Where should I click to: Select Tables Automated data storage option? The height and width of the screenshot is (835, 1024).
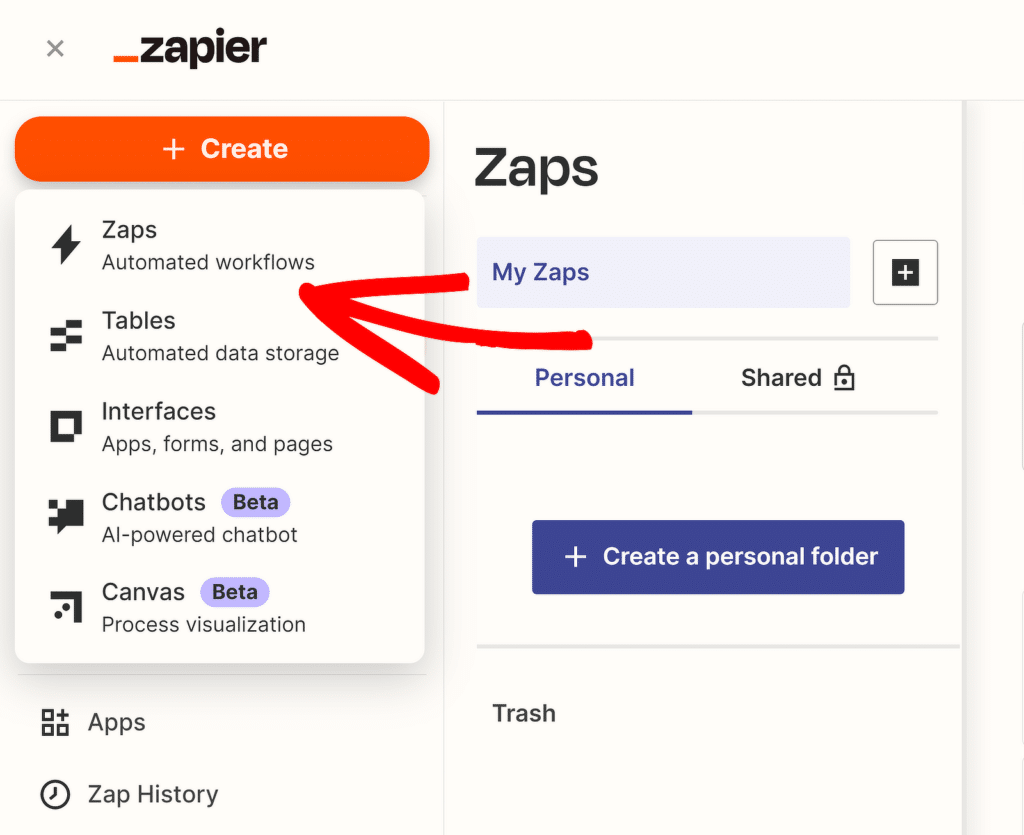pos(220,336)
